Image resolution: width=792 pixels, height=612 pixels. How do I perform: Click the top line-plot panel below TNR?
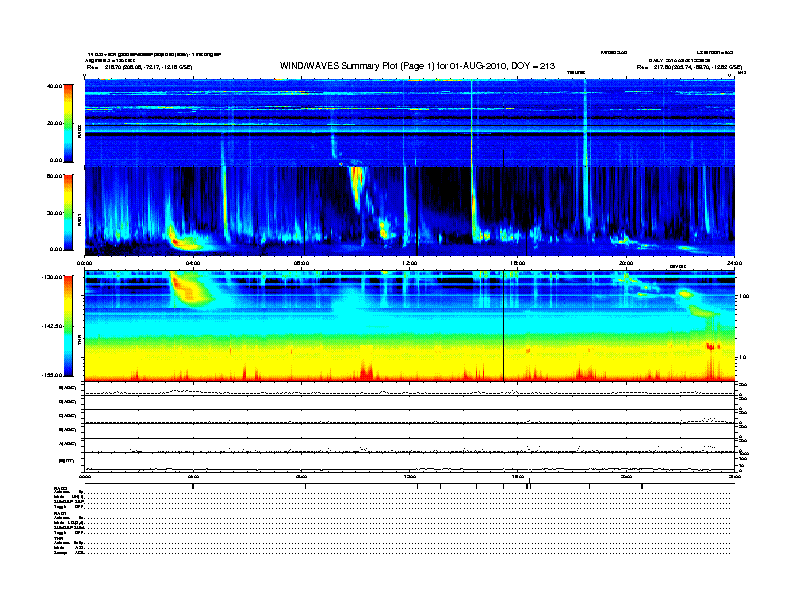(x=410, y=389)
